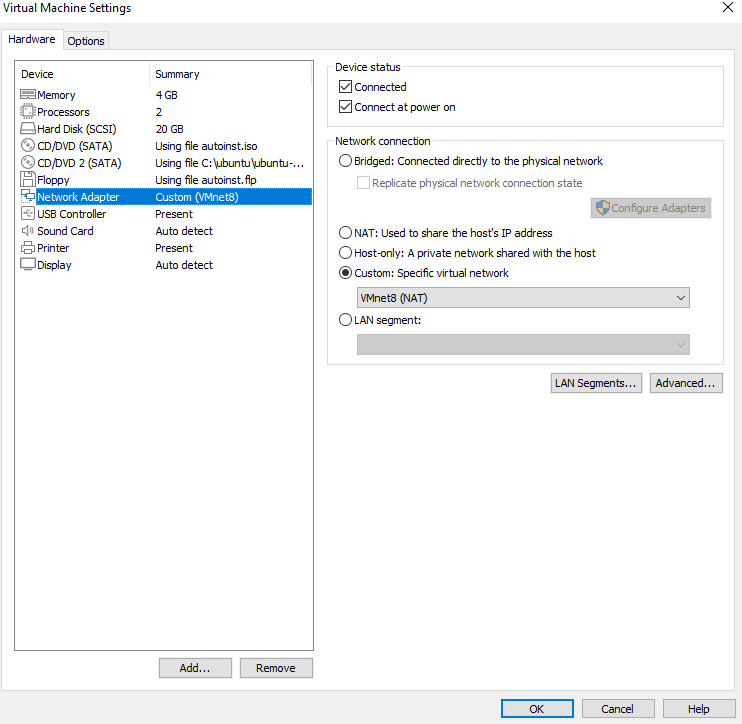Viewport: 742px width, 724px height.
Task: Click the Printer device icon
Action: [x=28, y=247]
